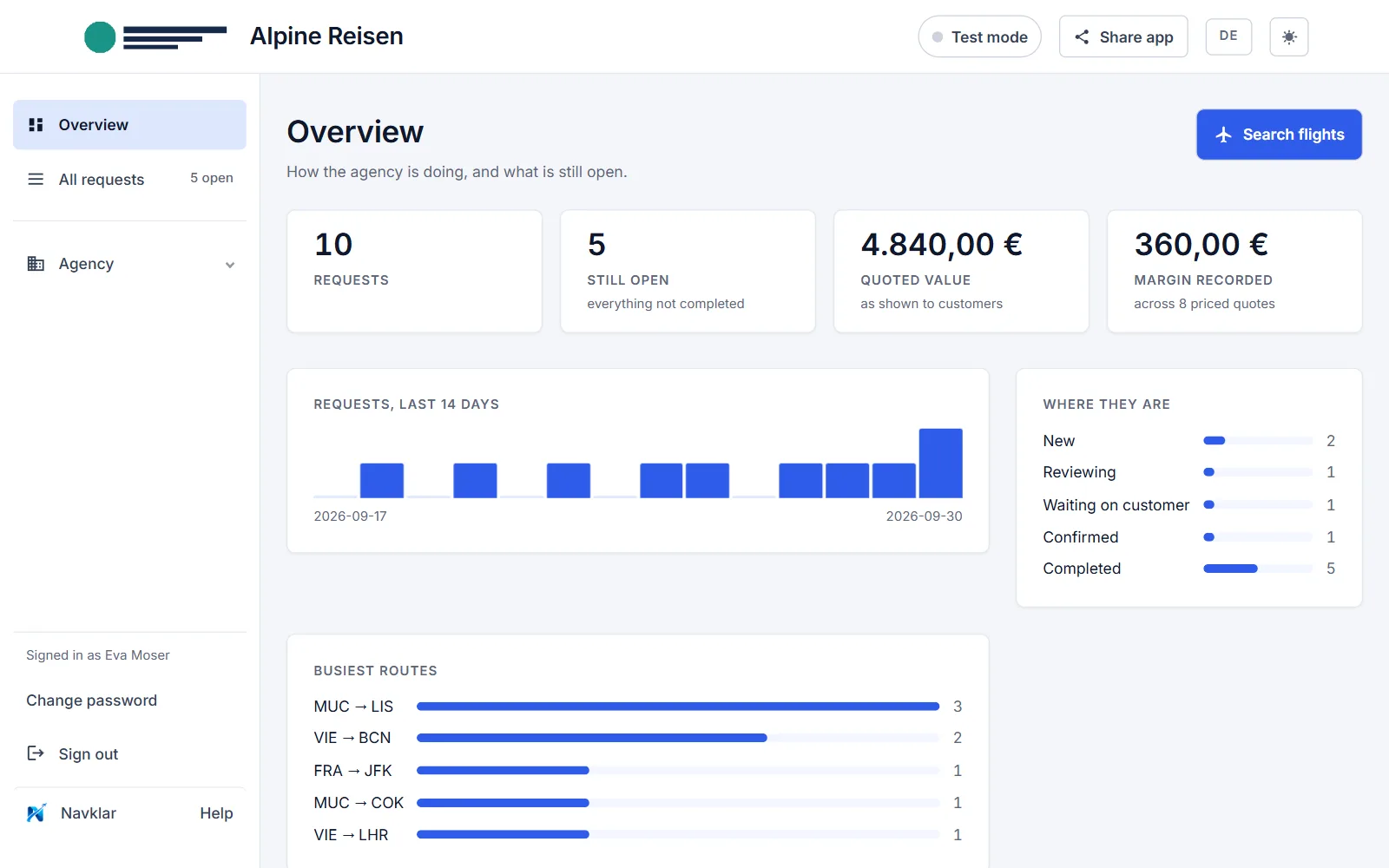
Task: Click the 10 Requests stat card
Action: tap(414, 271)
